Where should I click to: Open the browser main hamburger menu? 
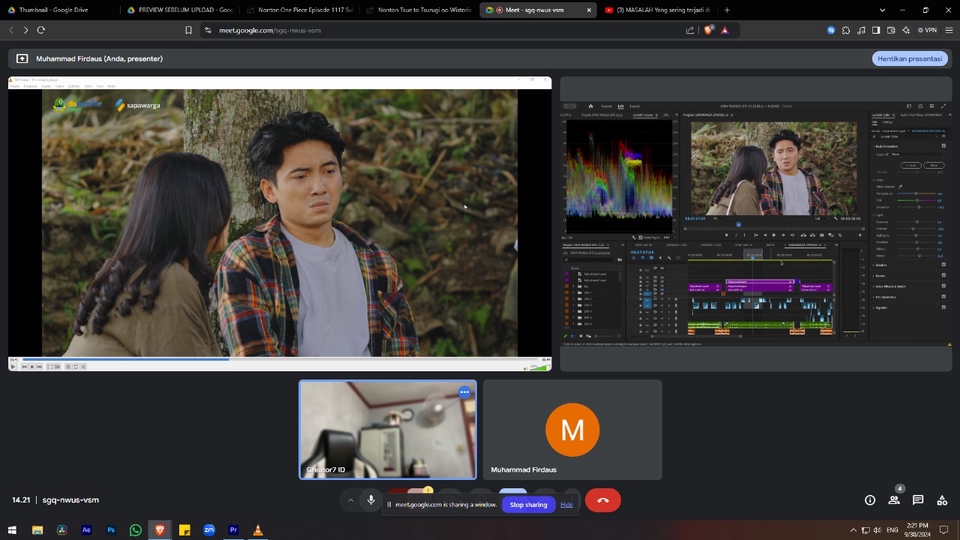pyautogui.click(x=949, y=30)
